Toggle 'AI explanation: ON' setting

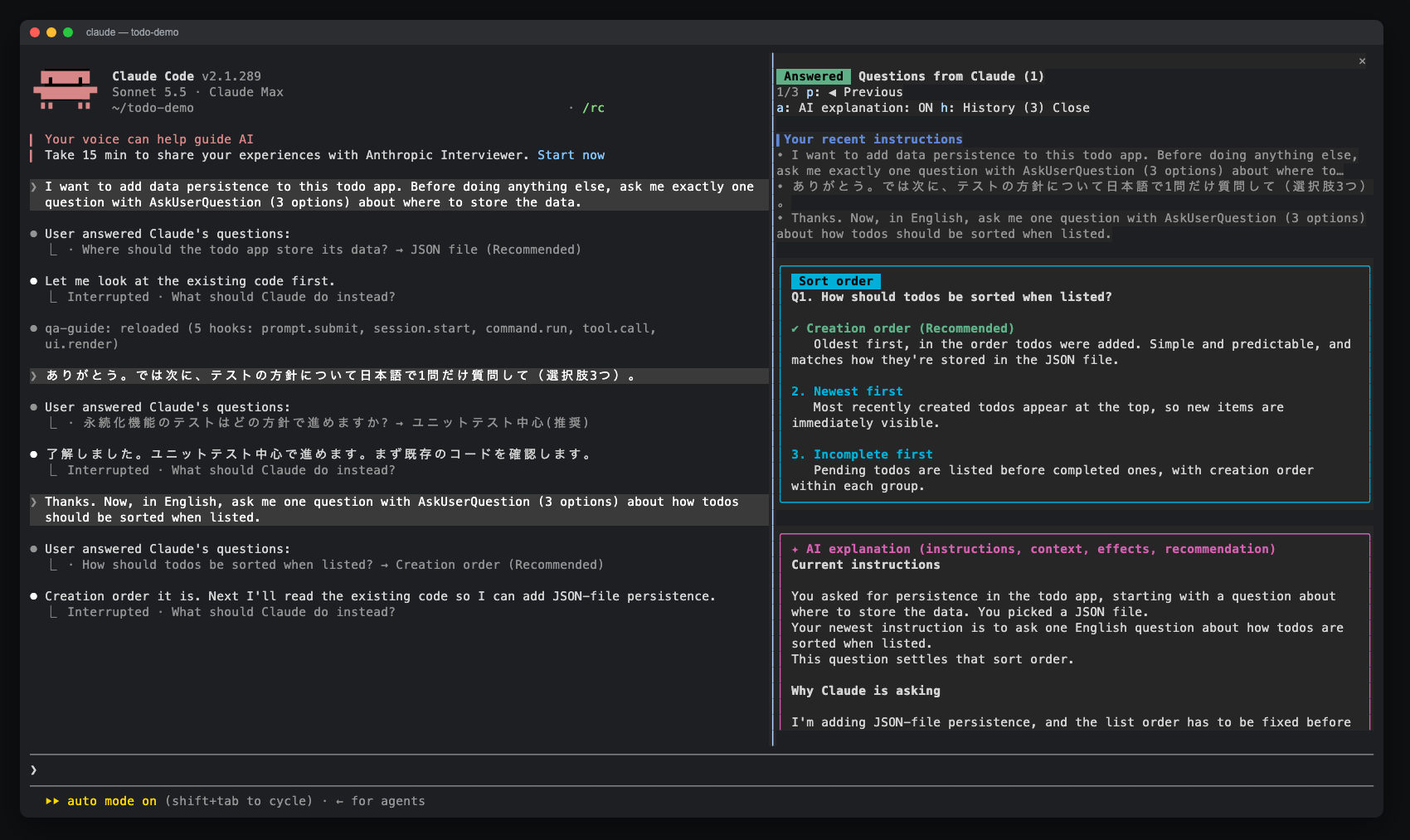[x=854, y=108]
